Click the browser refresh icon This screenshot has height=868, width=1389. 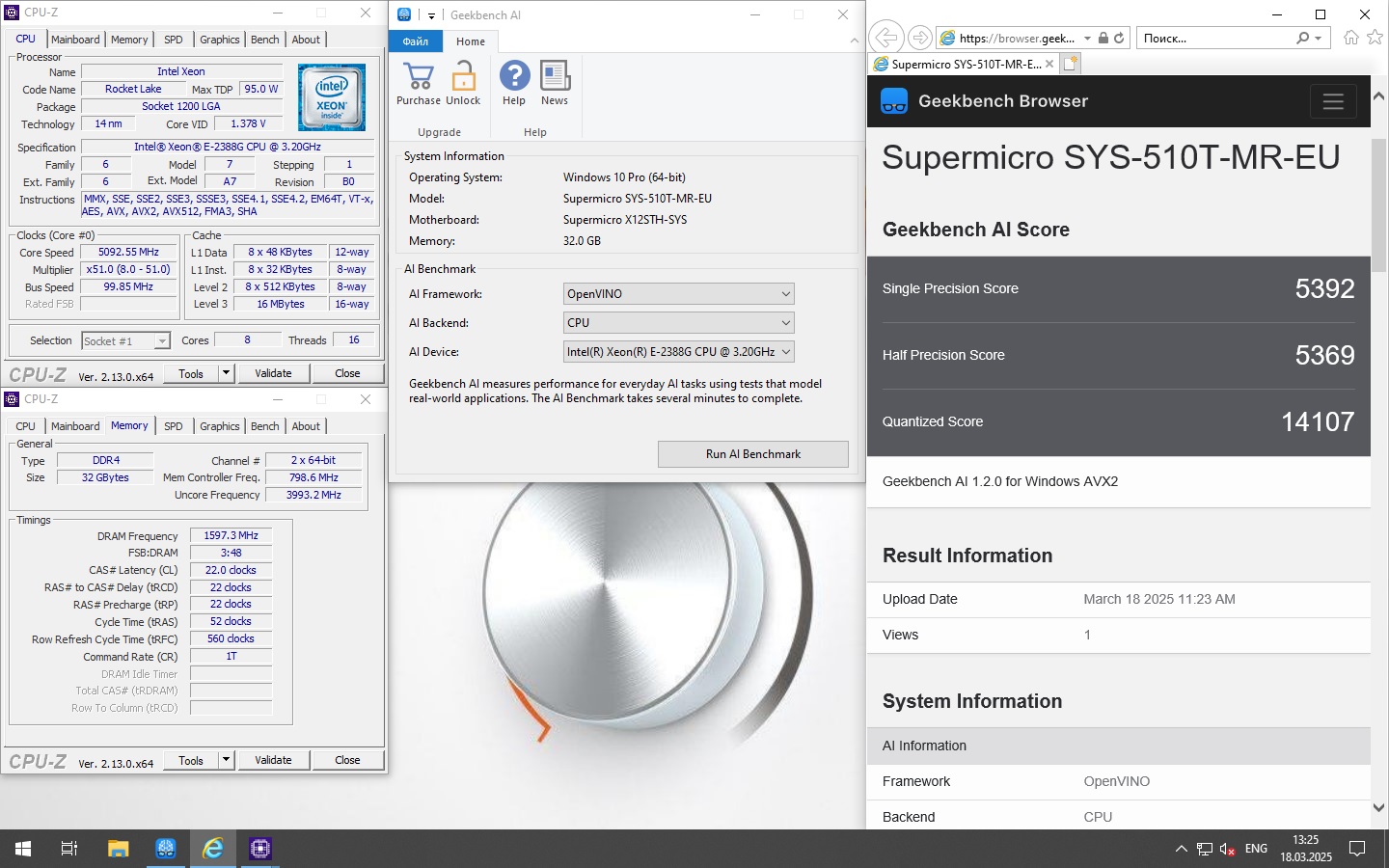[x=1119, y=39]
